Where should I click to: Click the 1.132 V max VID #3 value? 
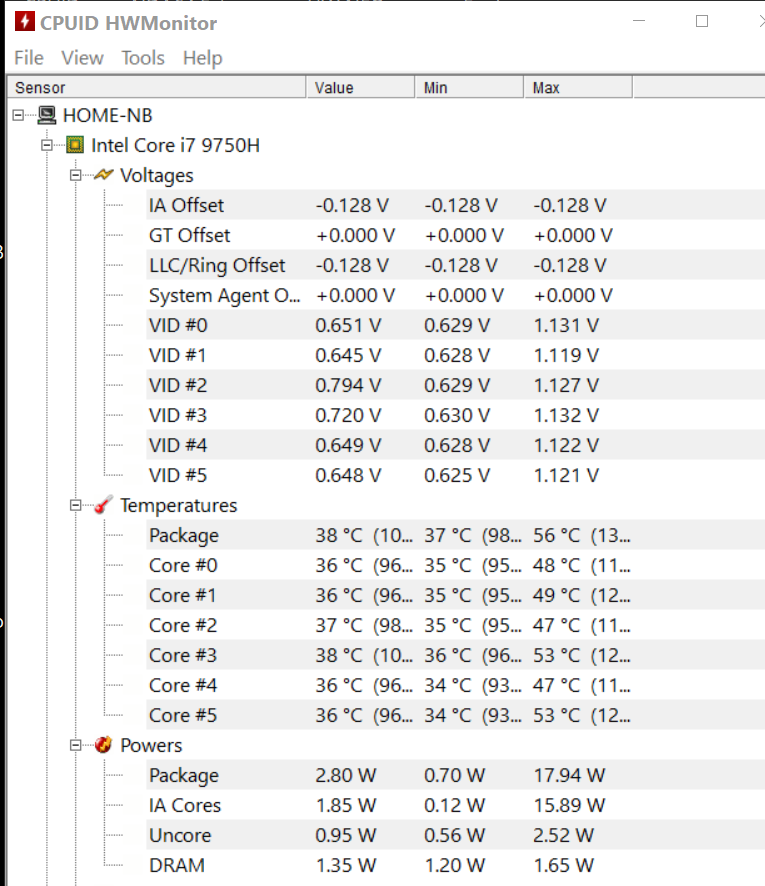coord(566,415)
